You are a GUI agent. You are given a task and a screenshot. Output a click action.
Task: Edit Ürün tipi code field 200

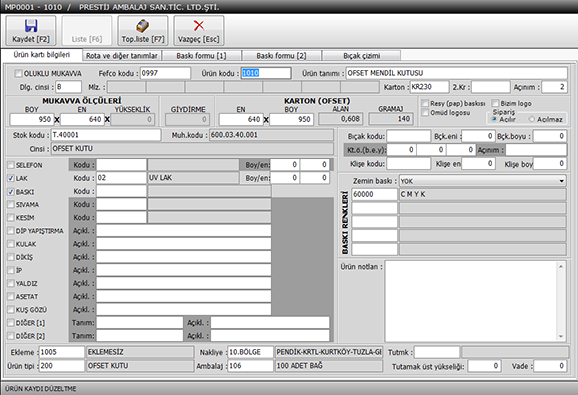[x=62, y=366]
